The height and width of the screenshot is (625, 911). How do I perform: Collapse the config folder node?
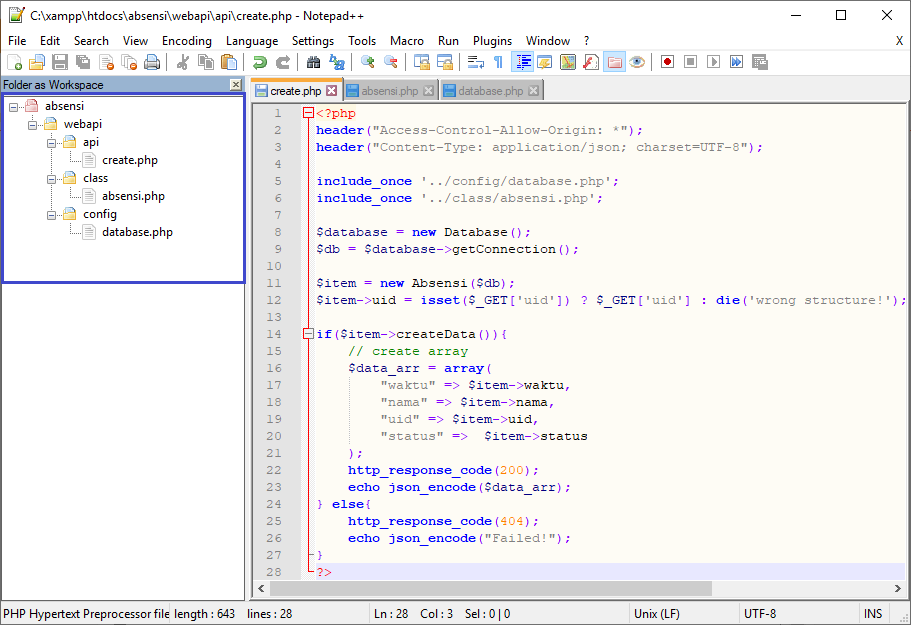point(51,215)
